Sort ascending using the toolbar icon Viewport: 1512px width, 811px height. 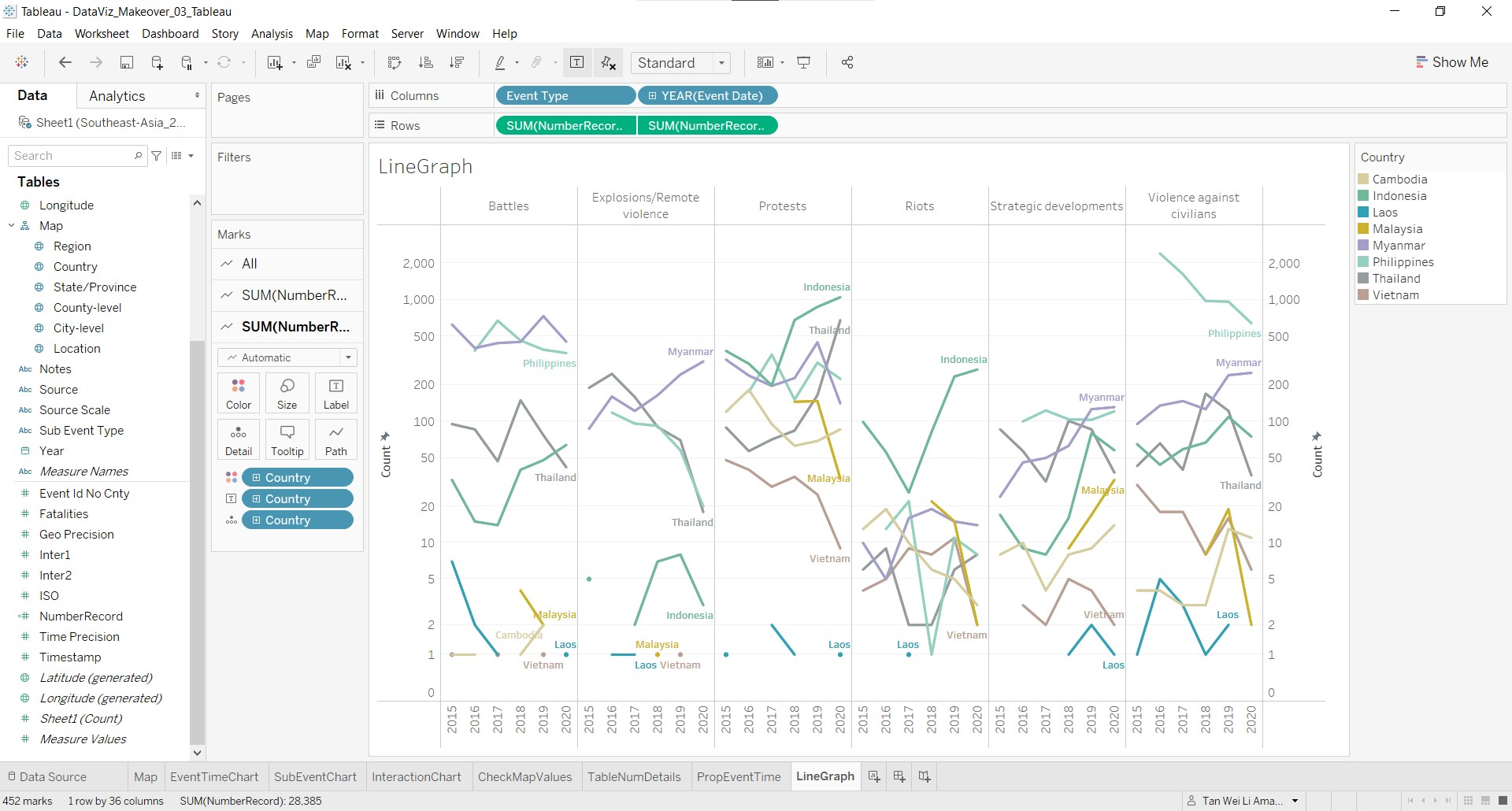[x=426, y=63]
